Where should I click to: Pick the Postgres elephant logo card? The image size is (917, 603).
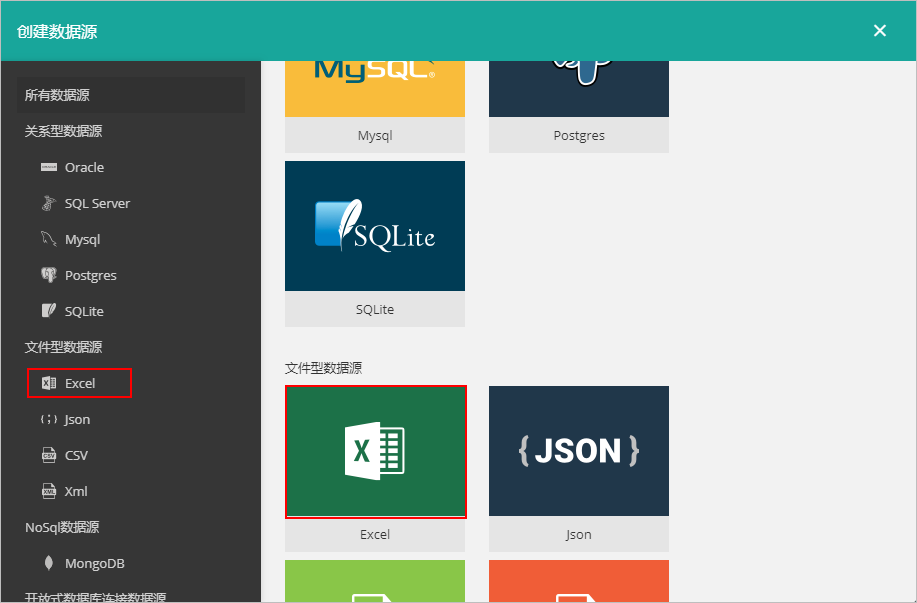coord(579,89)
